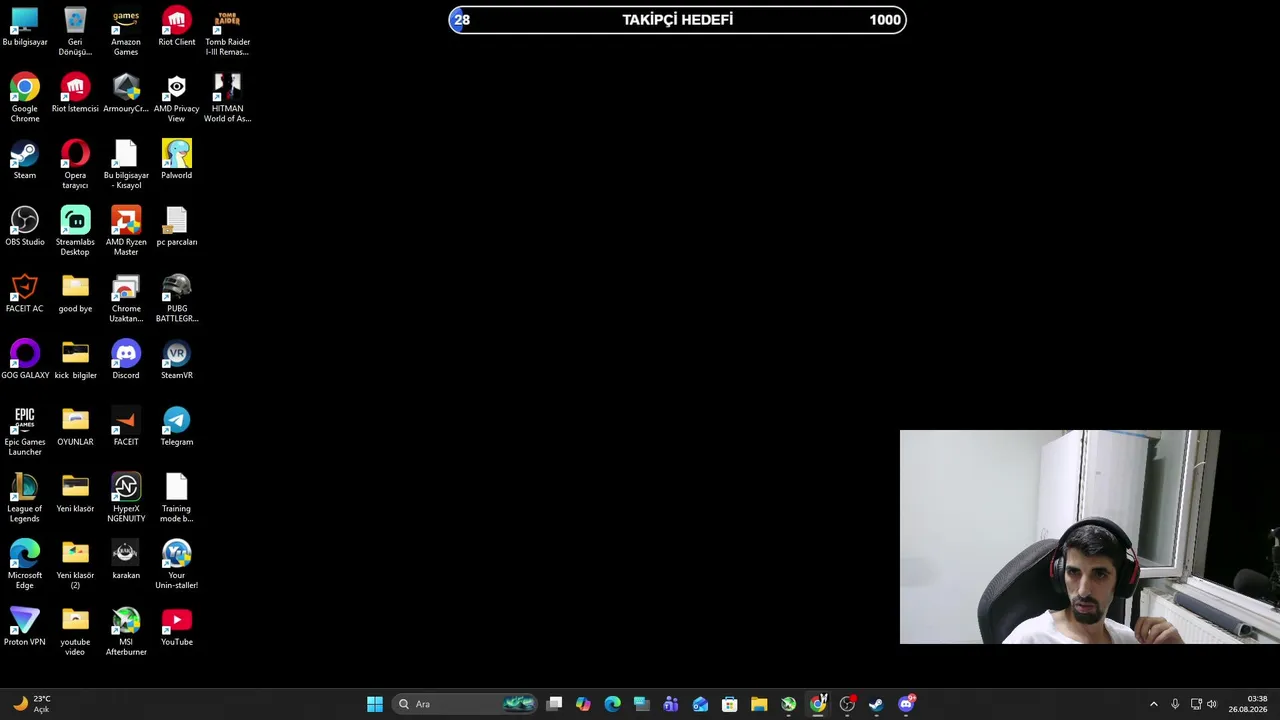
Task: Select the Yeni klasör (2) folder
Action: coord(75,565)
